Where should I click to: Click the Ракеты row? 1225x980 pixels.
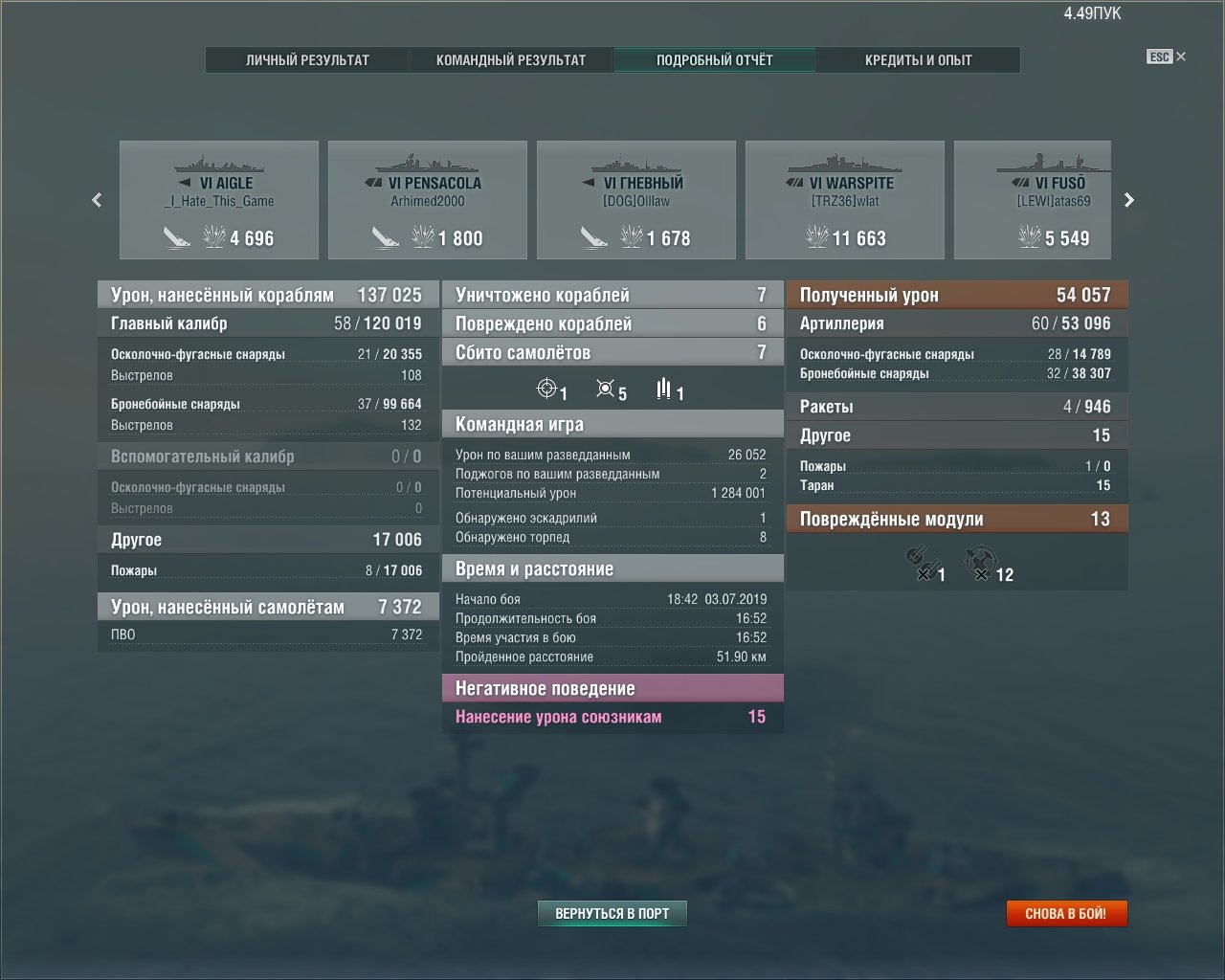[957, 407]
